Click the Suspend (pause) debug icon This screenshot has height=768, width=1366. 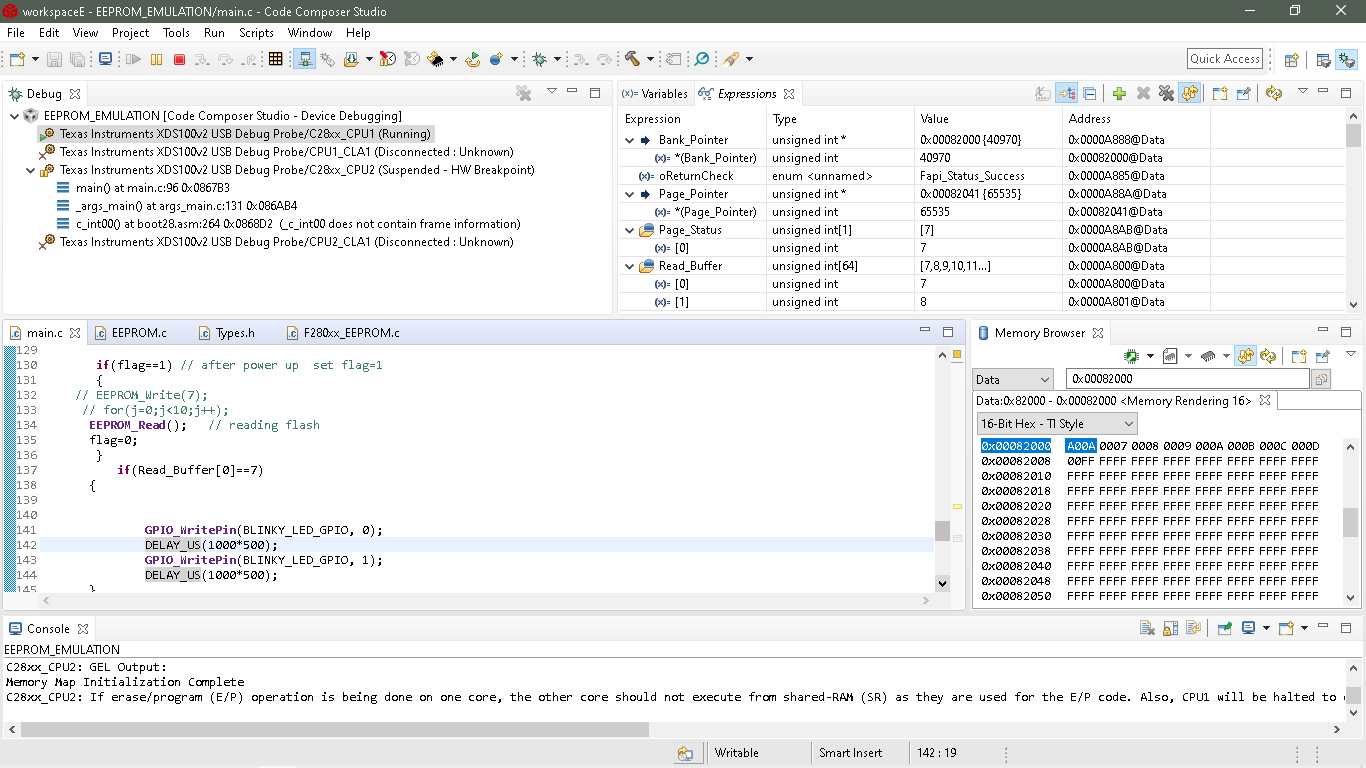coord(156,59)
